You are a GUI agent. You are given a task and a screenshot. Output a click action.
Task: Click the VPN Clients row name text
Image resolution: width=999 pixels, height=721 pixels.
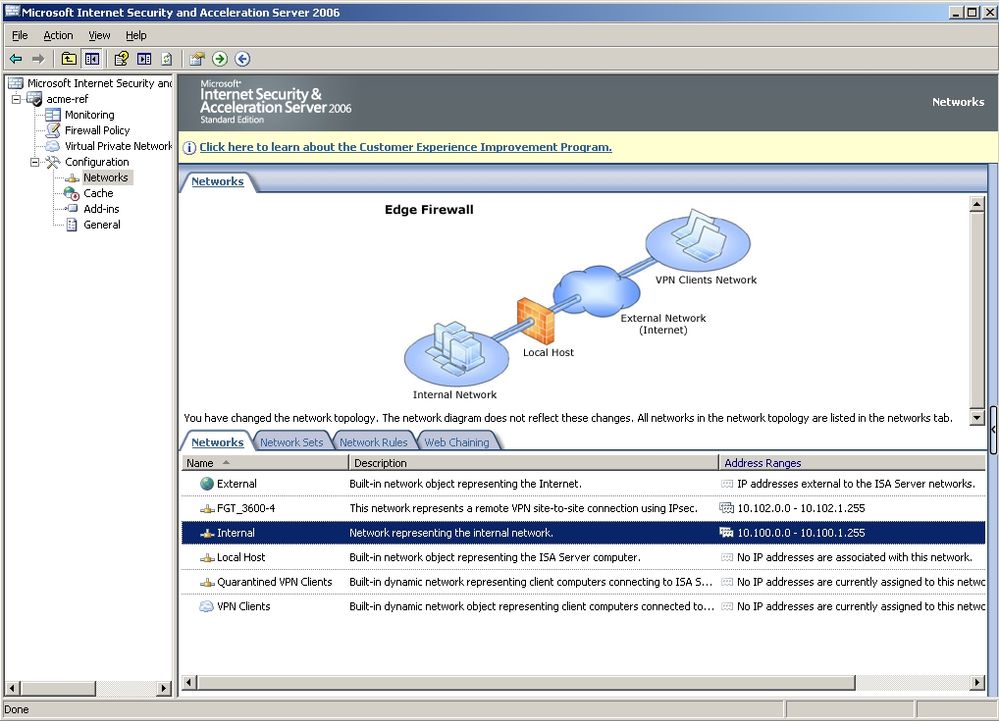(x=243, y=606)
